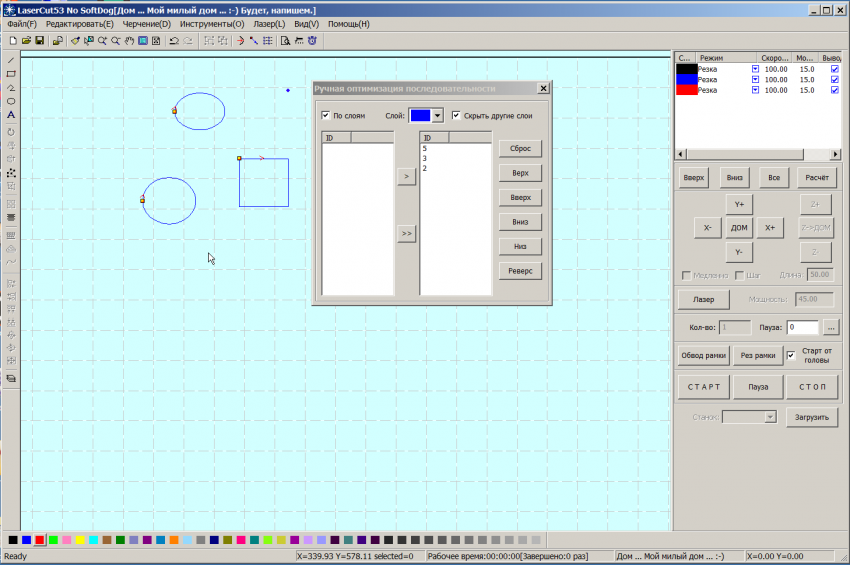Viewport: 850px width, 565px height.
Task: Click the Undo arrow icon
Action: pyautogui.click(x=174, y=41)
